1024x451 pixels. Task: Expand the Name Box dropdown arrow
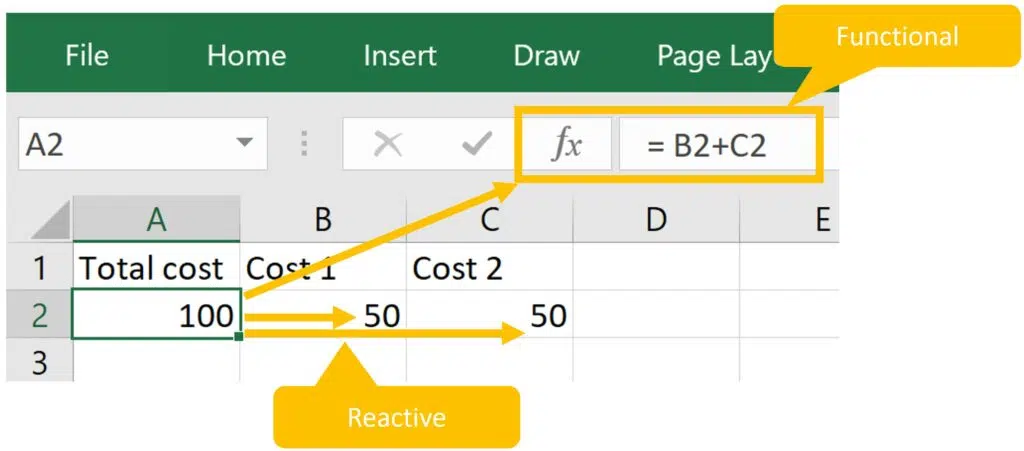(244, 144)
